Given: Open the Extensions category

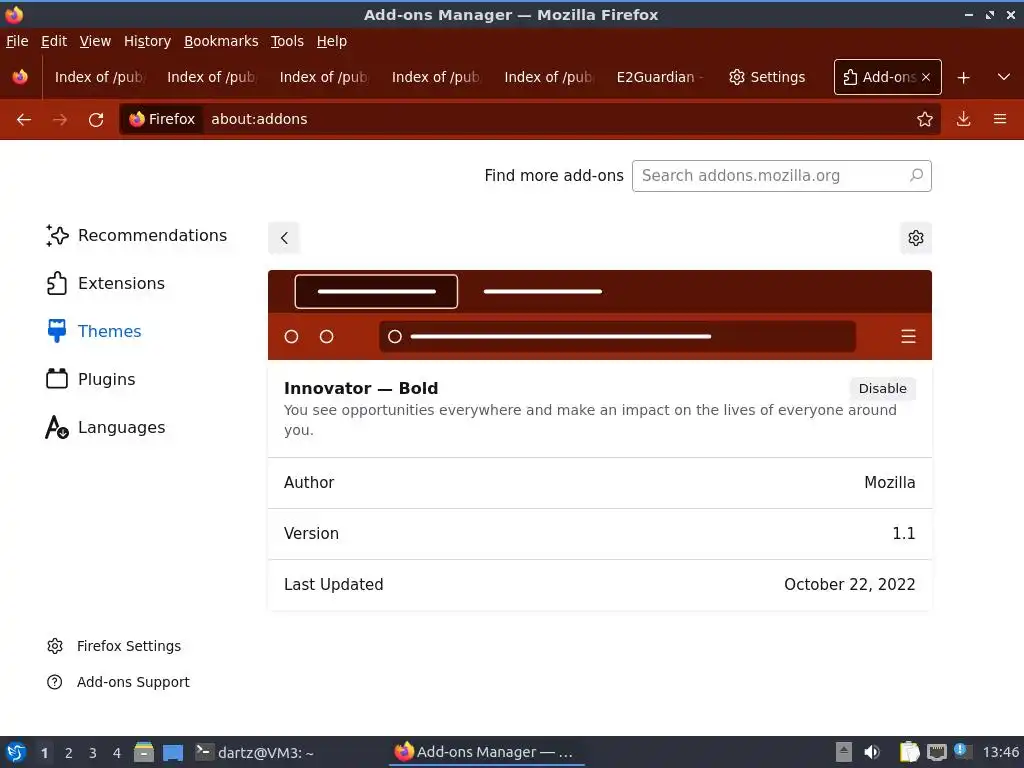Looking at the screenshot, I should pyautogui.click(x=105, y=283).
